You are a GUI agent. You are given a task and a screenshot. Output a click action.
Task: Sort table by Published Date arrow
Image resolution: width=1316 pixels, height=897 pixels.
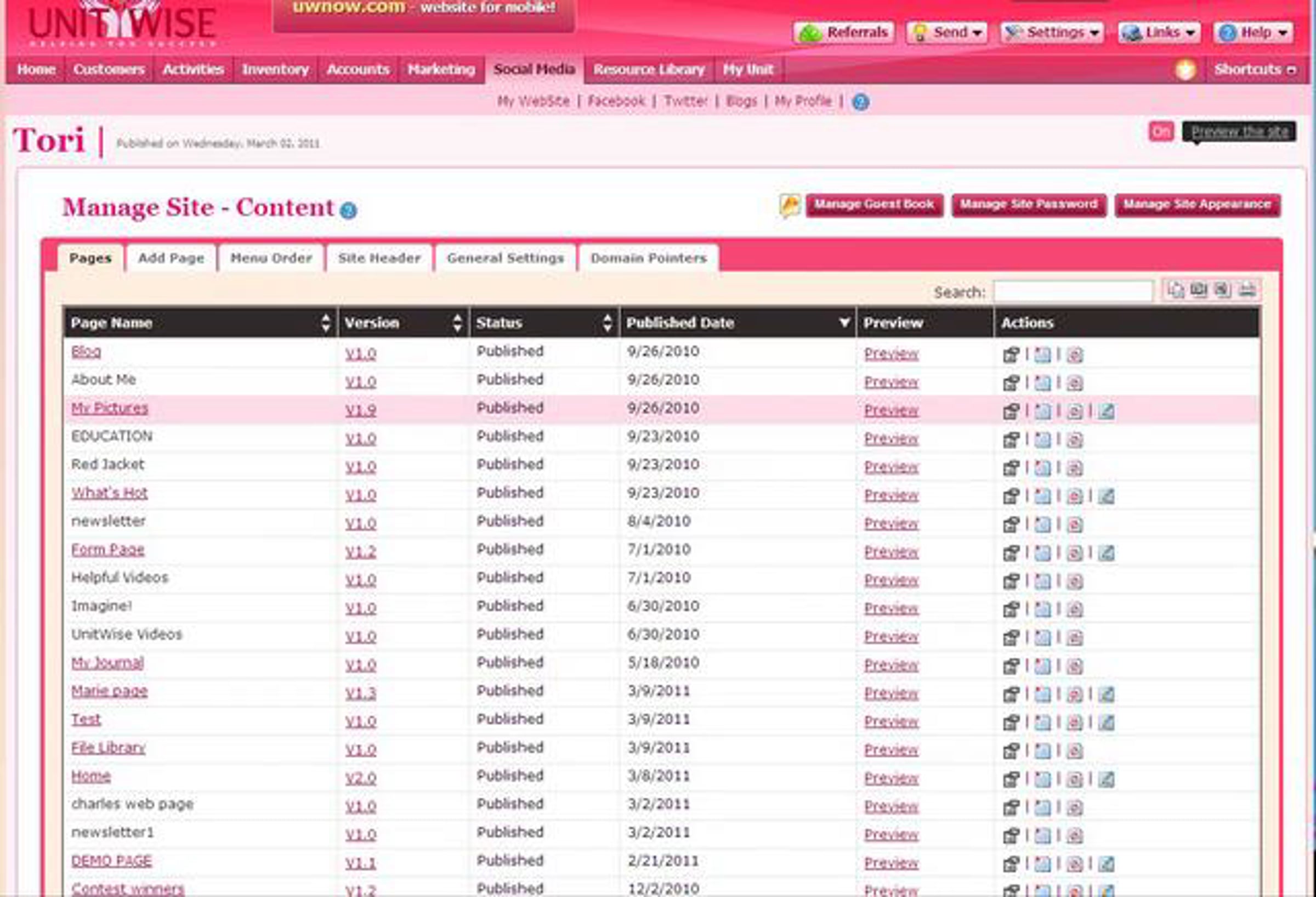click(x=844, y=323)
